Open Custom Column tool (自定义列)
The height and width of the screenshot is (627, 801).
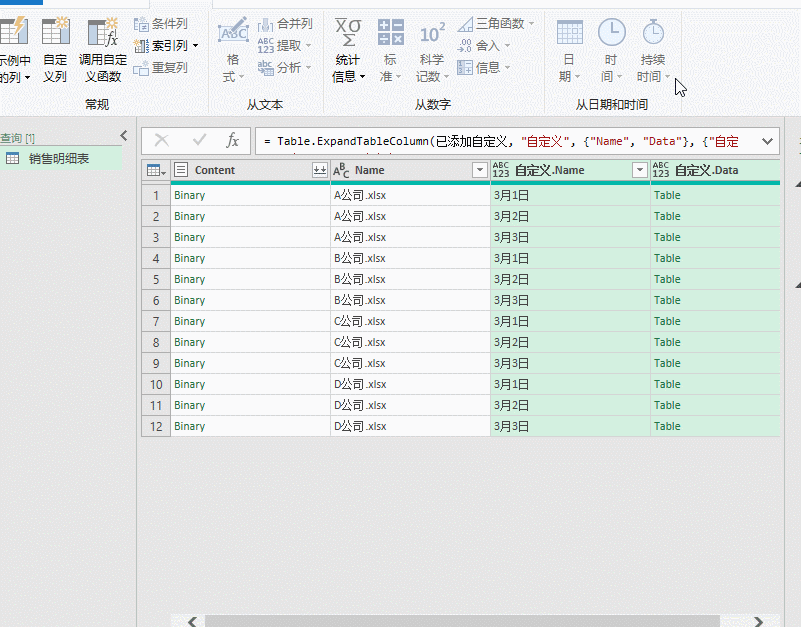tap(55, 50)
